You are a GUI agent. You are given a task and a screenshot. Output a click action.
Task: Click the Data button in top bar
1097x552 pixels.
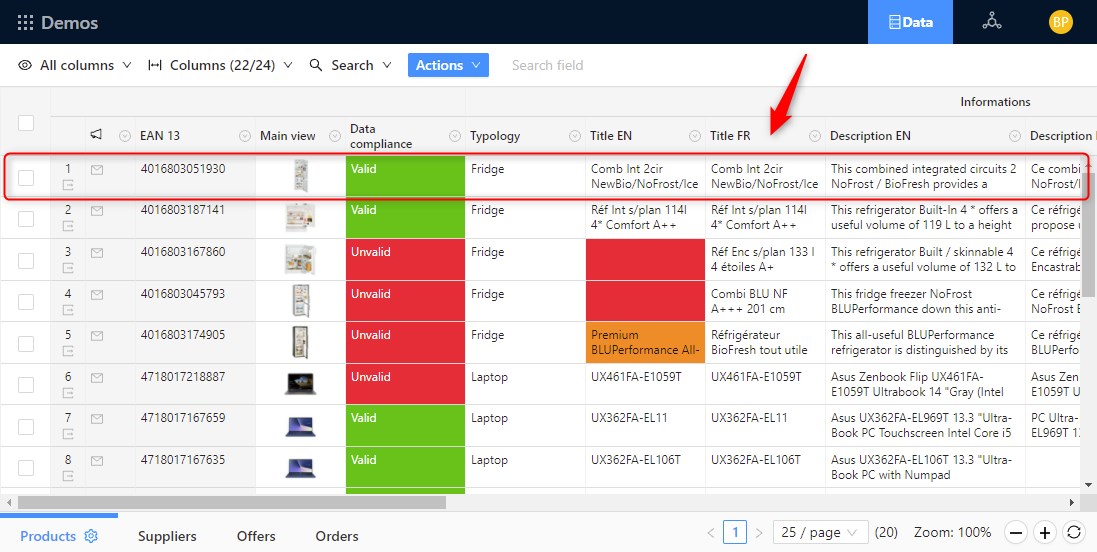click(x=910, y=22)
